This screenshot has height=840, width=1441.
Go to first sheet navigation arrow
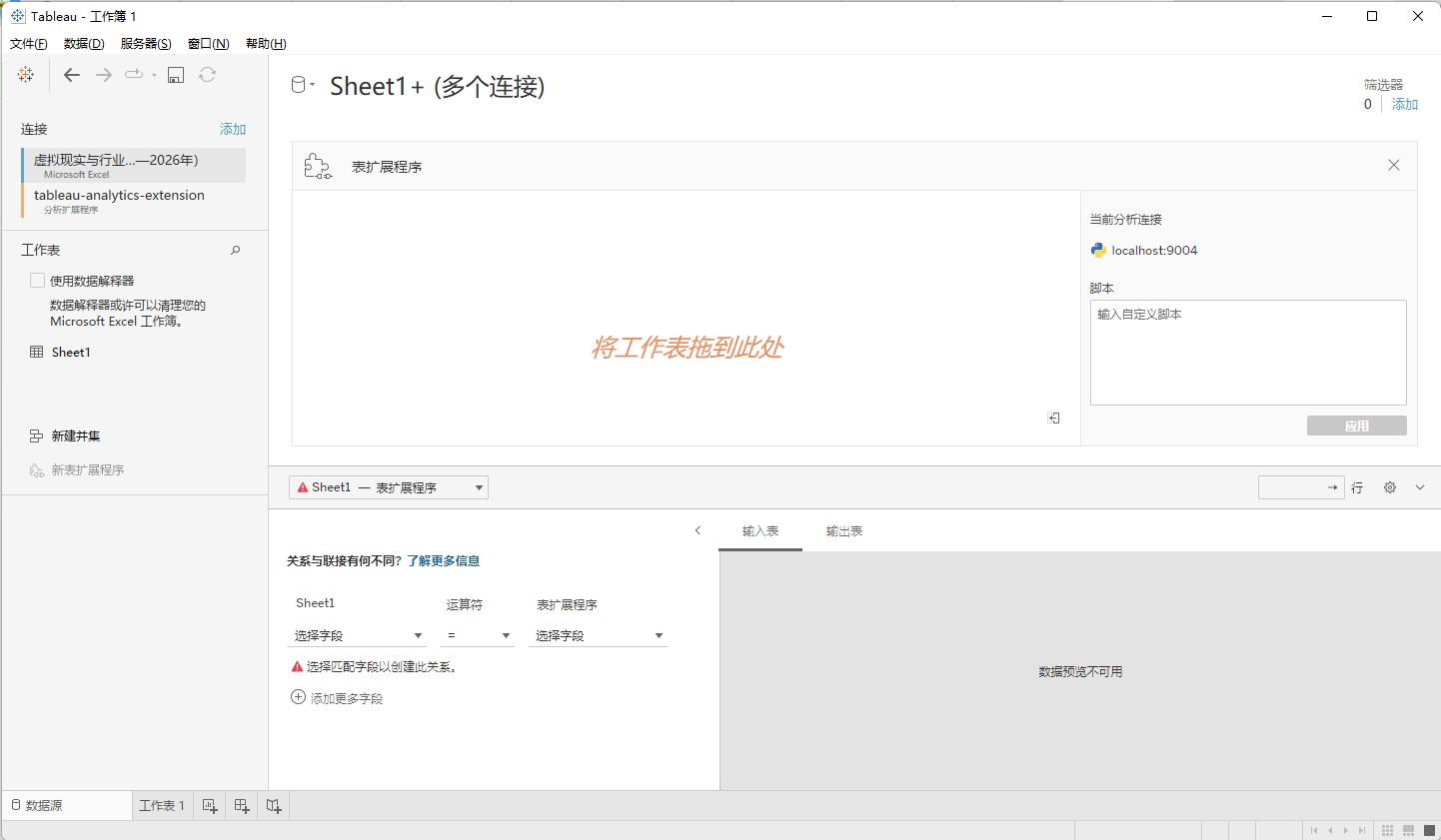[x=1314, y=831]
